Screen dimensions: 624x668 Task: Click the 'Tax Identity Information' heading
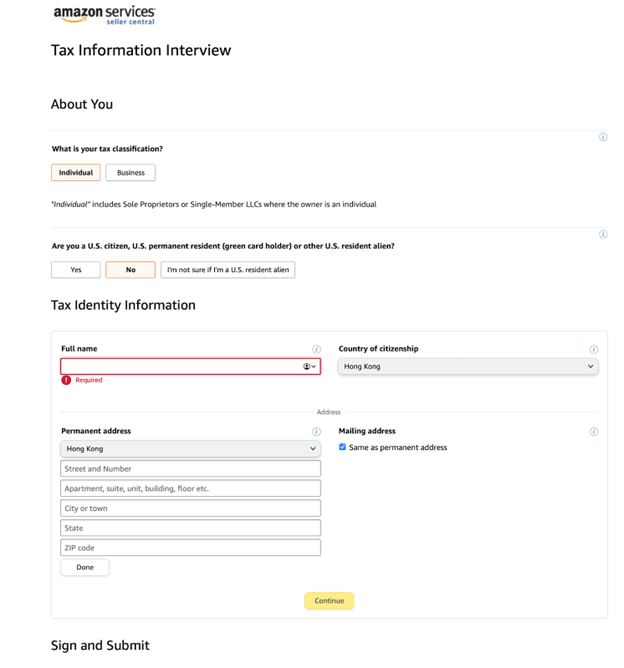[123, 305]
